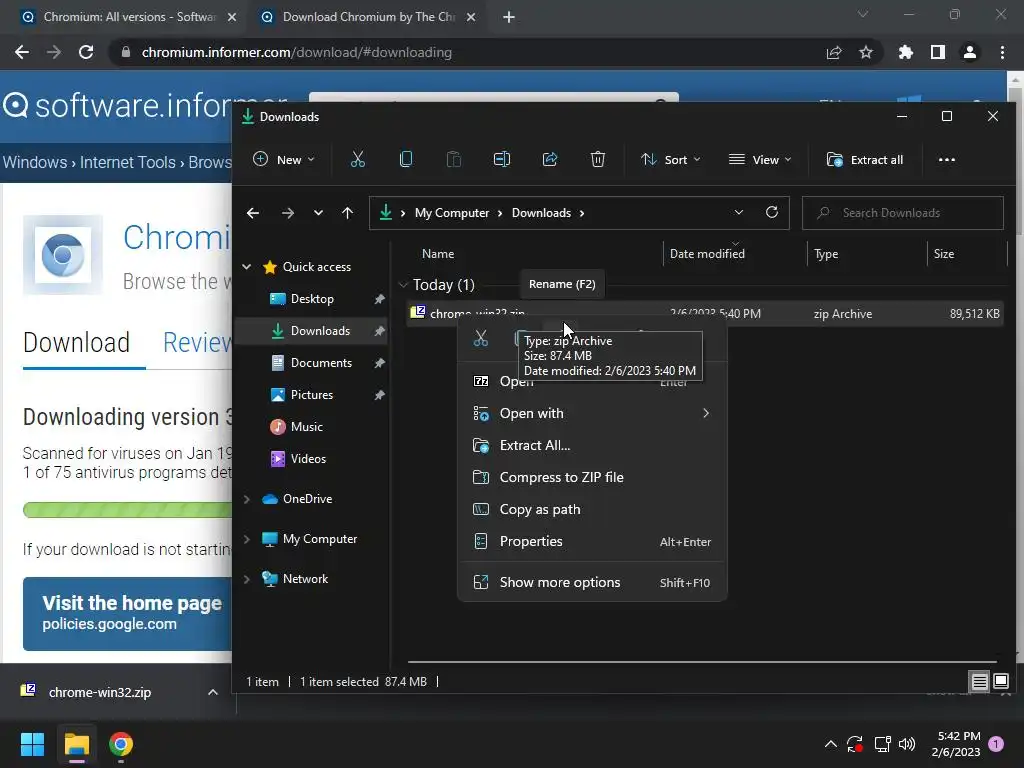Expand Network tree node
This screenshot has width=1024, height=768.
247,579
